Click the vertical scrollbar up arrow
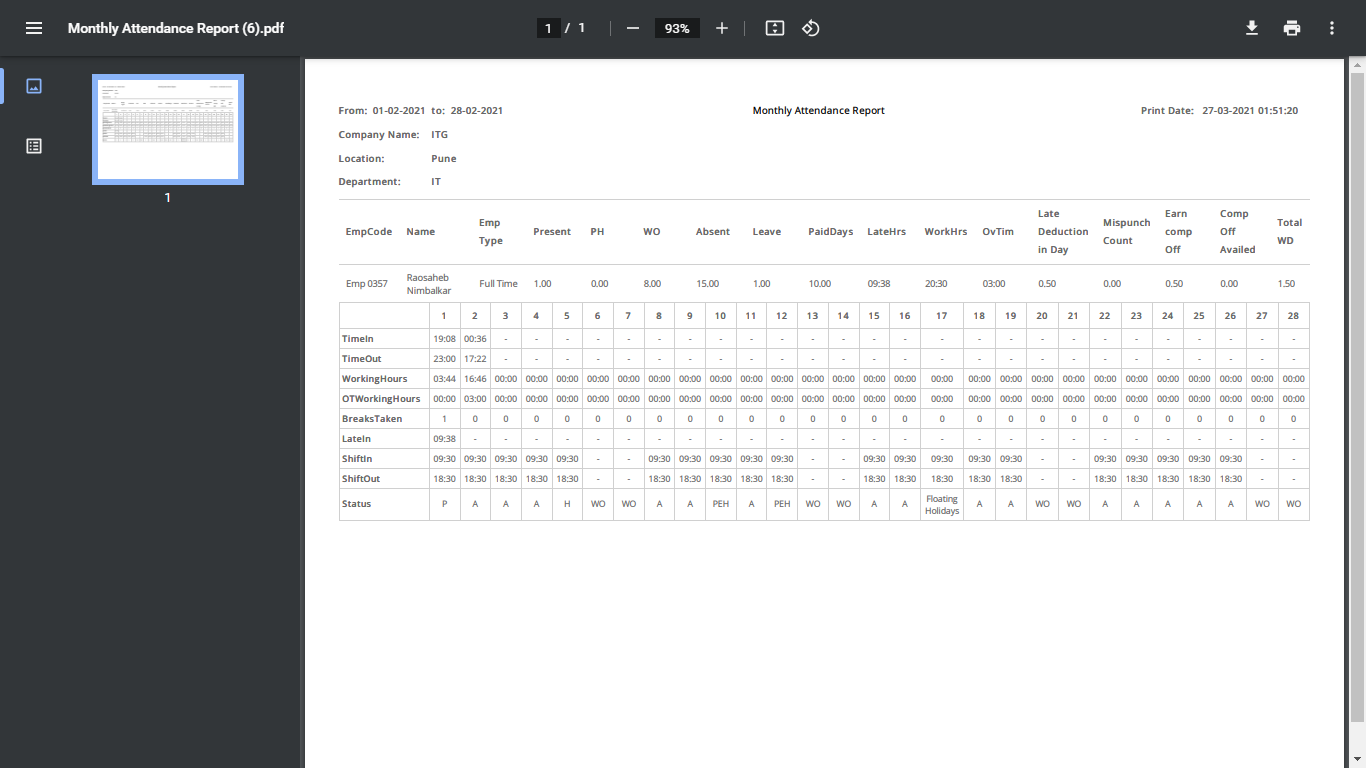The height and width of the screenshot is (768, 1366). 1357,65
